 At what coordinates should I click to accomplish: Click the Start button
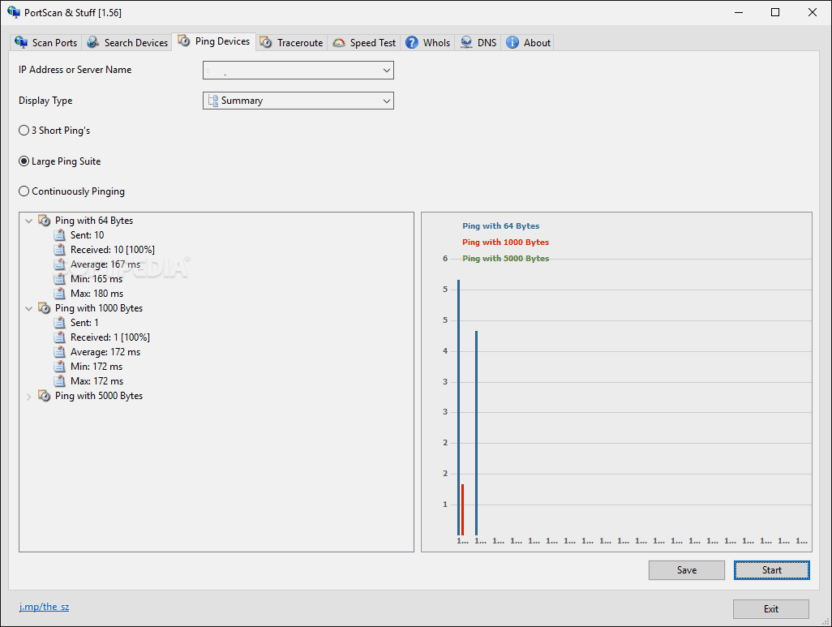(x=772, y=570)
